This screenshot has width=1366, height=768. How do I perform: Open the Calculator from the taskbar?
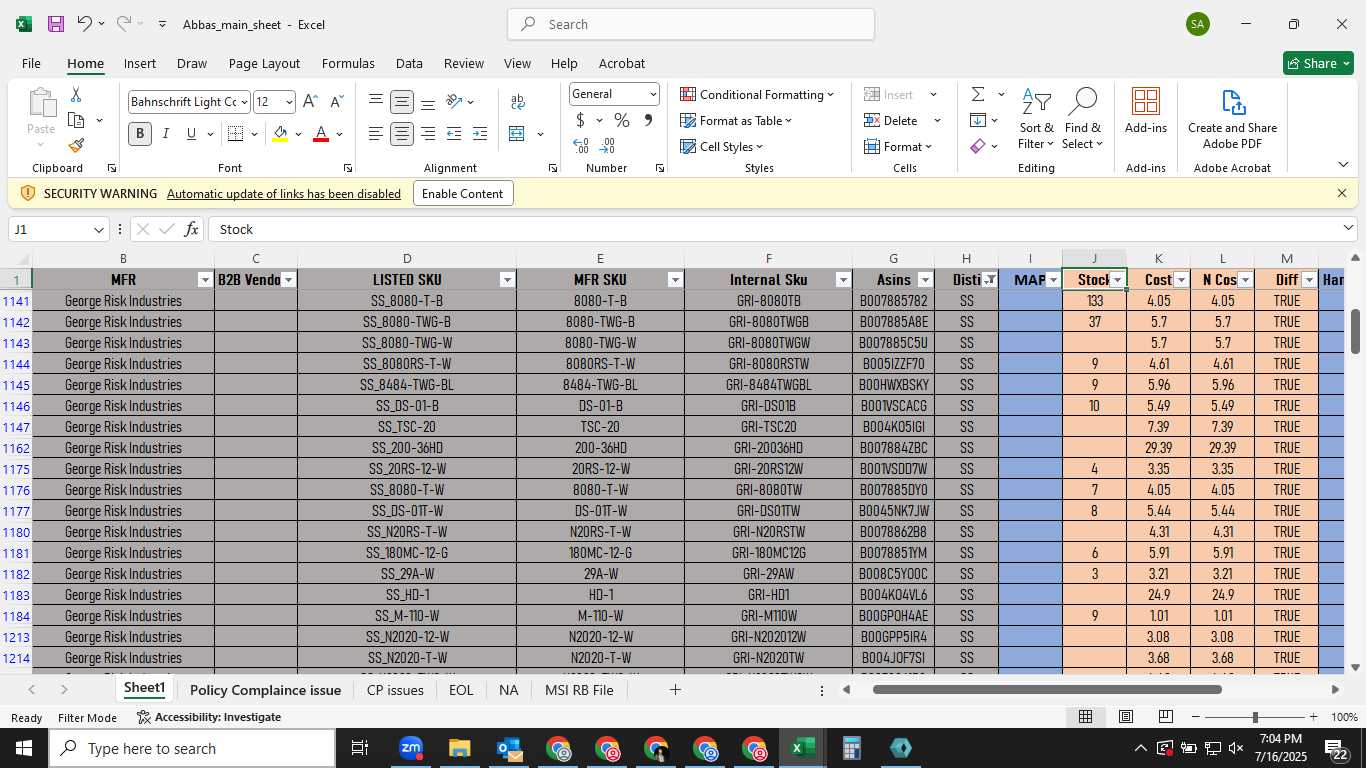pos(852,748)
